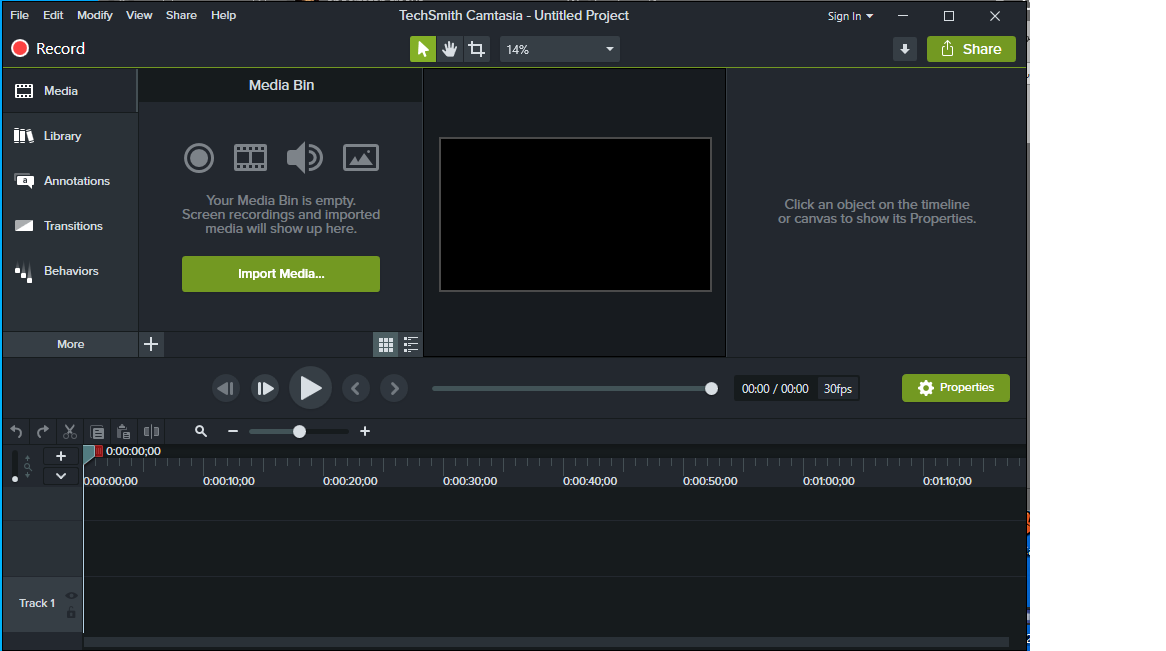Add a new track with plus button
The height and width of the screenshot is (651, 1166).
click(61, 456)
